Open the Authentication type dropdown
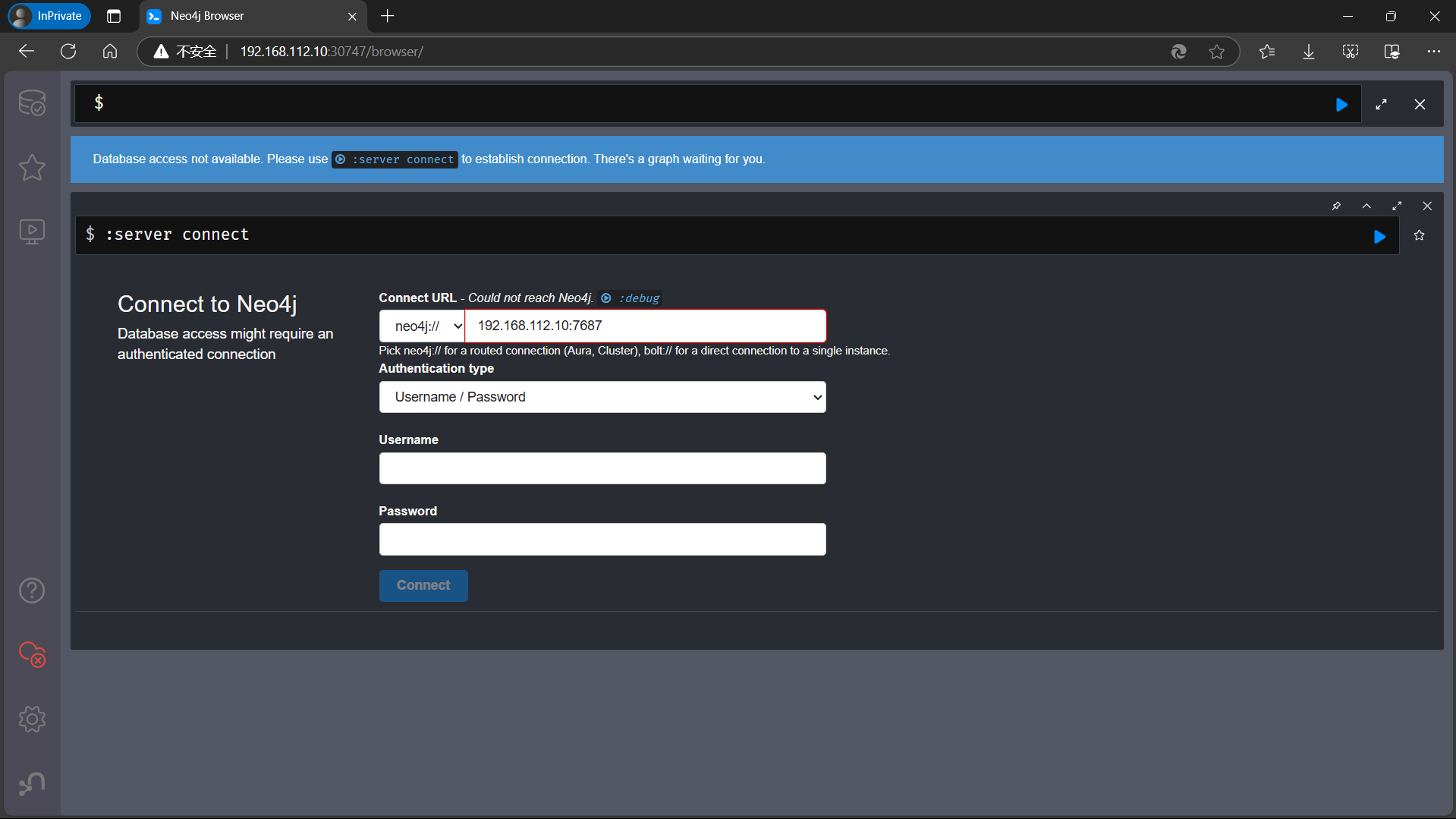1456x819 pixels. click(x=602, y=397)
